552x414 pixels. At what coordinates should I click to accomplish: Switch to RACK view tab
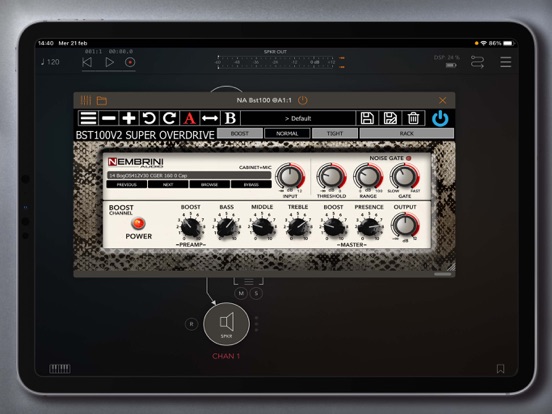[407, 133]
